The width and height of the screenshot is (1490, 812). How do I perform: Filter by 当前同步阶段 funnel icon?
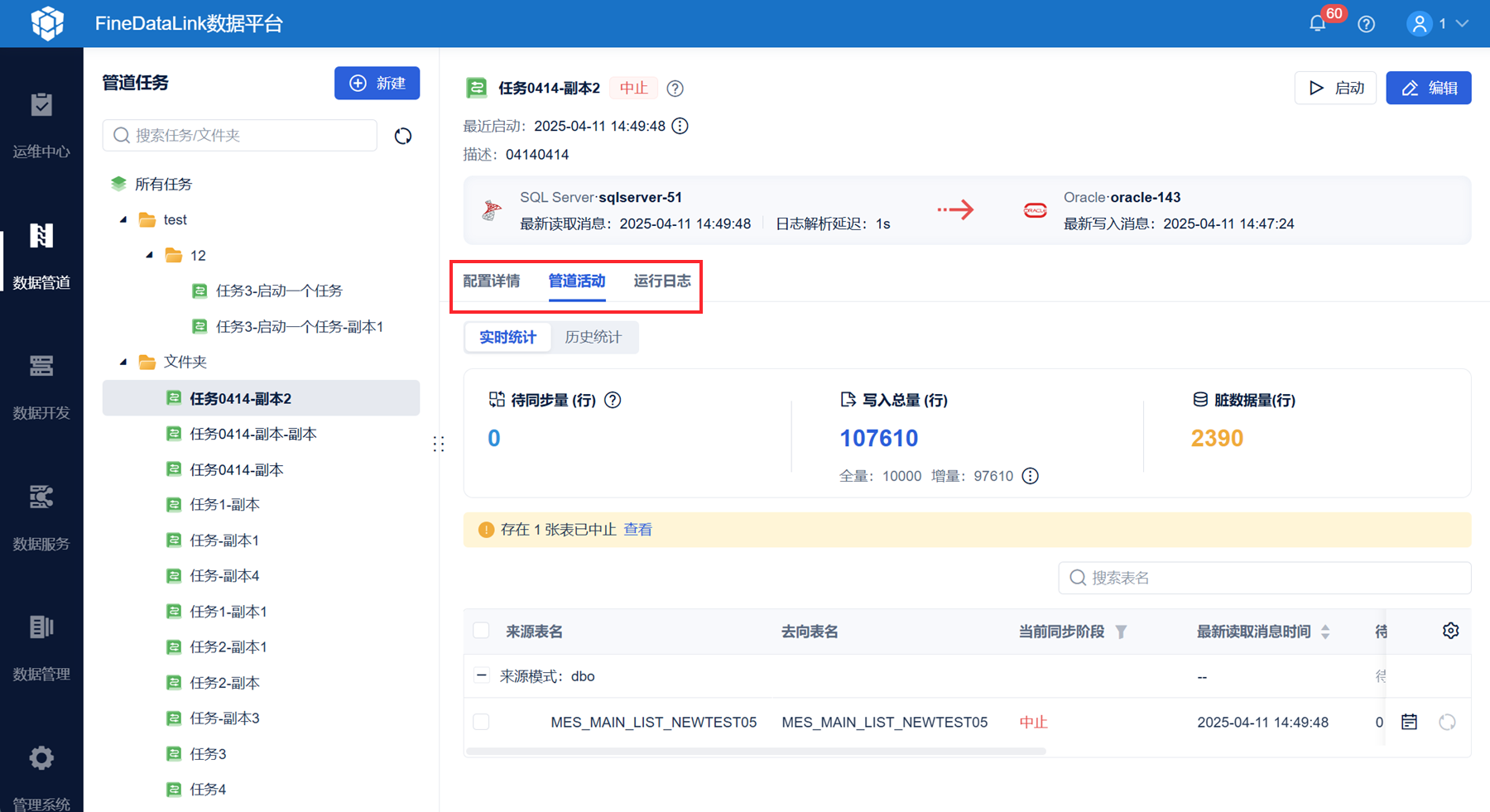pyautogui.click(x=1122, y=632)
